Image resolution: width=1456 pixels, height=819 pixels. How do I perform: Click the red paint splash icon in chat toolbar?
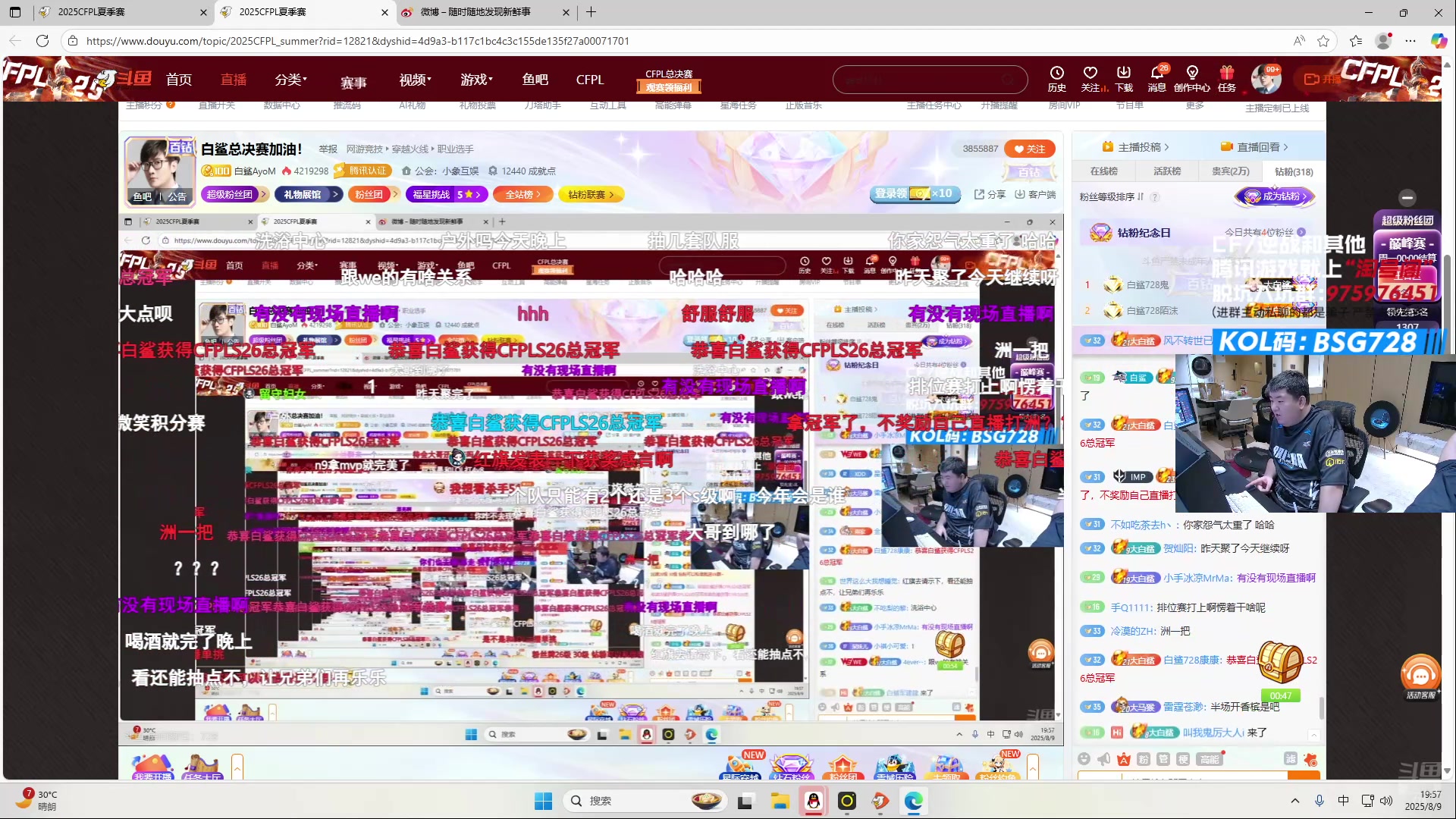1310,759
